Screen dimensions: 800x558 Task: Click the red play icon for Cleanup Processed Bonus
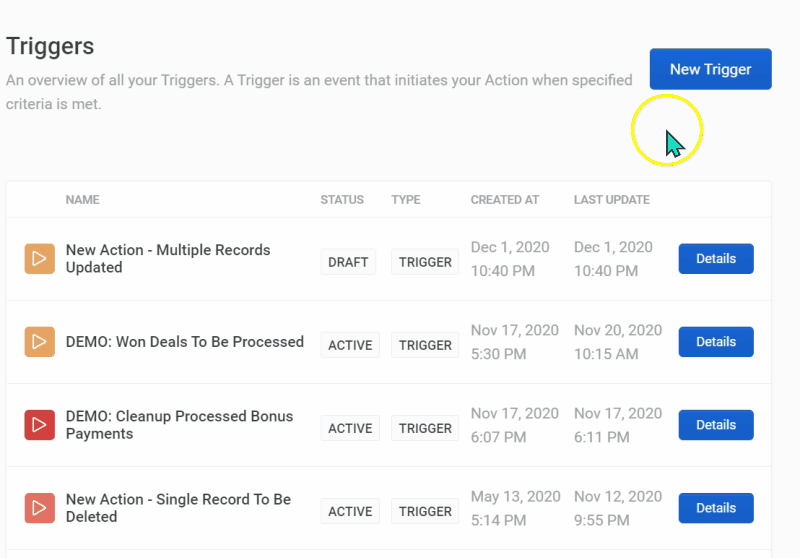coord(39,425)
